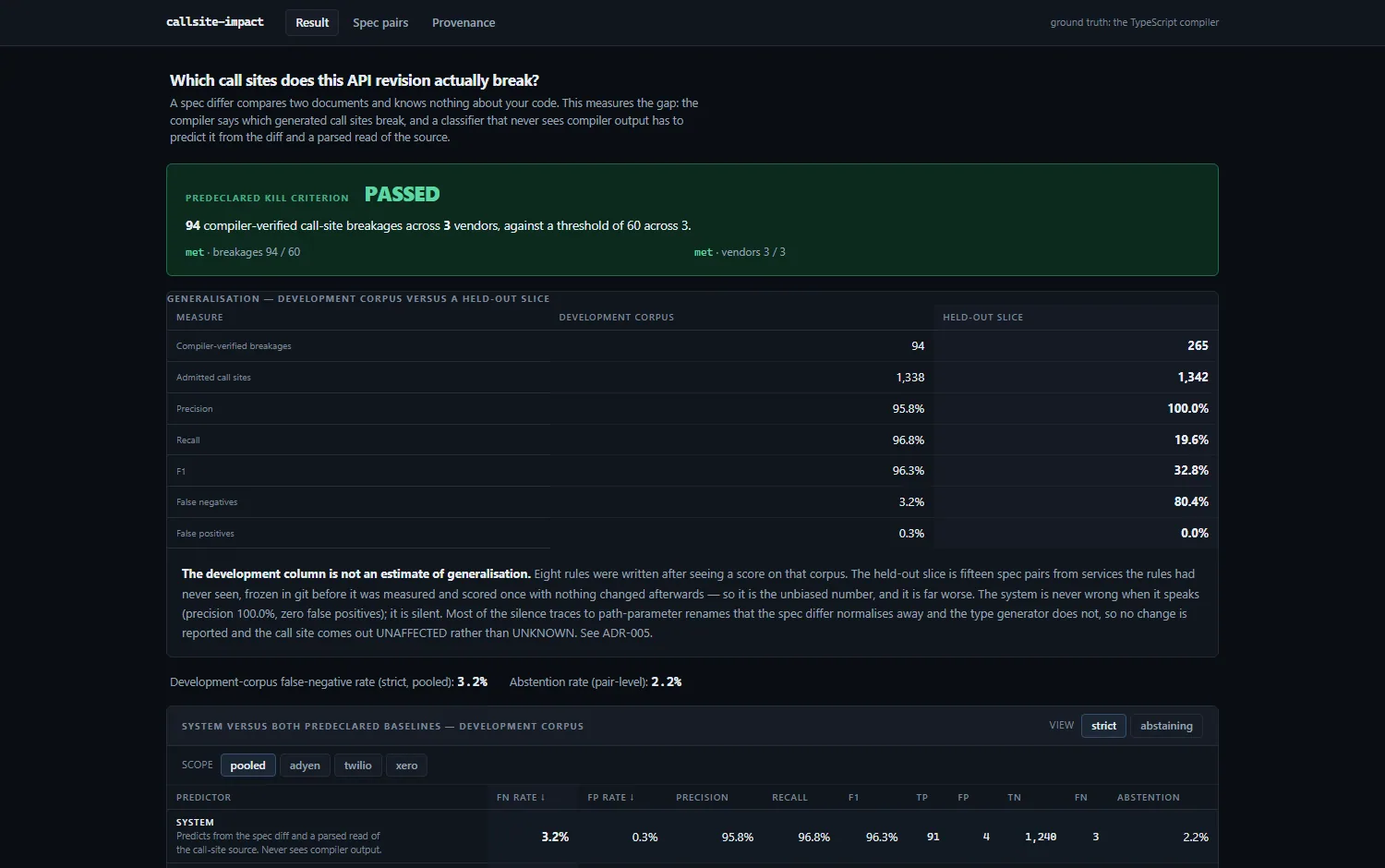The image size is (1385, 868).
Task: Go to the Provenance tab
Action: pos(464,22)
